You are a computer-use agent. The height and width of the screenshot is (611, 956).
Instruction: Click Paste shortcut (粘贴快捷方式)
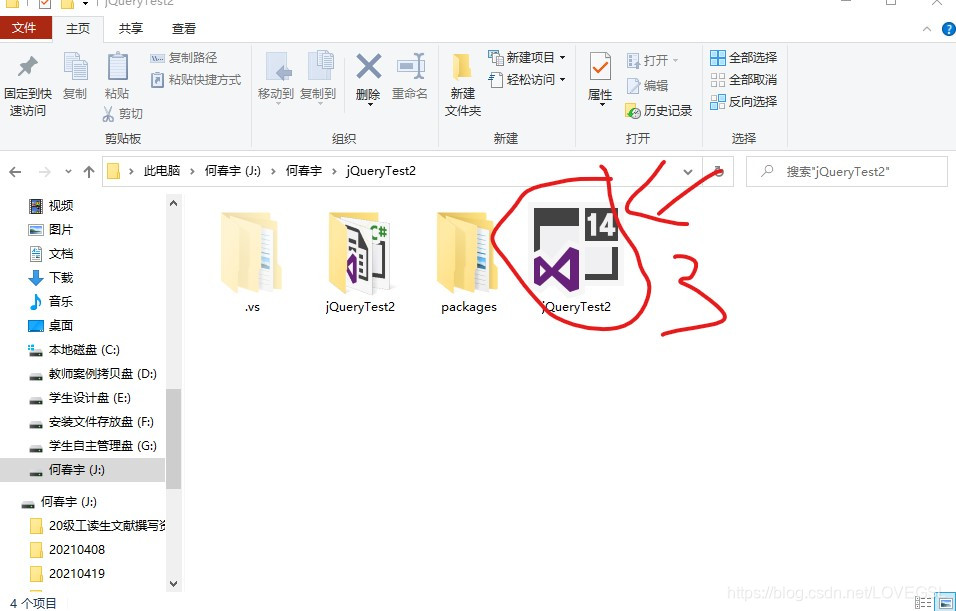pos(196,80)
